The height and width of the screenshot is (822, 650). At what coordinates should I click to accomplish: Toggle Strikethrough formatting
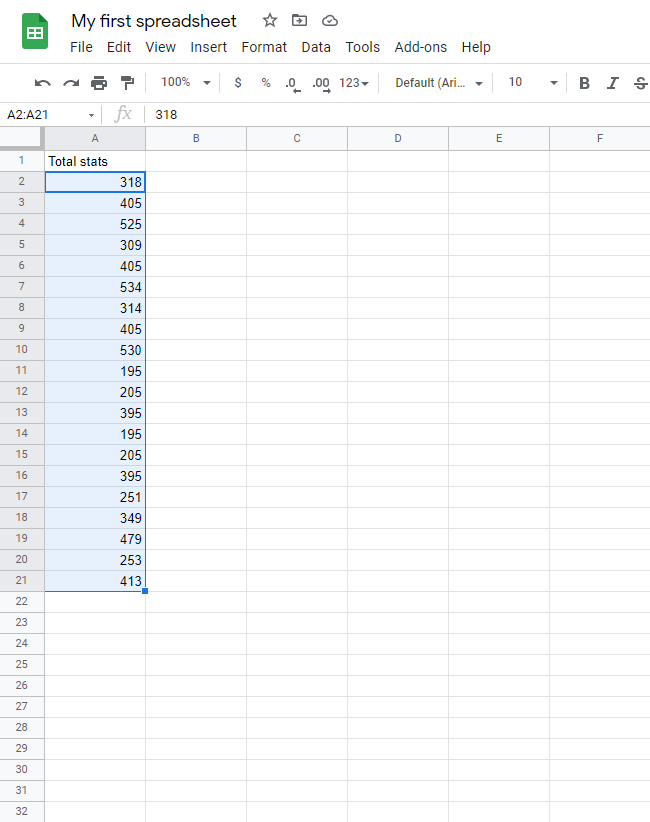coord(640,83)
